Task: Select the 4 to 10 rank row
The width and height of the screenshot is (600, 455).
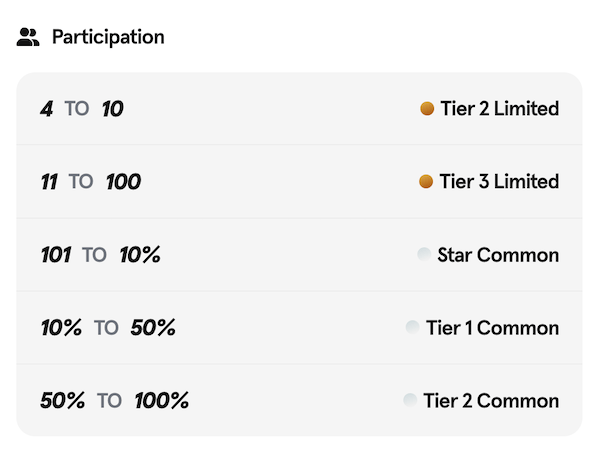Action: tap(299, 108)
